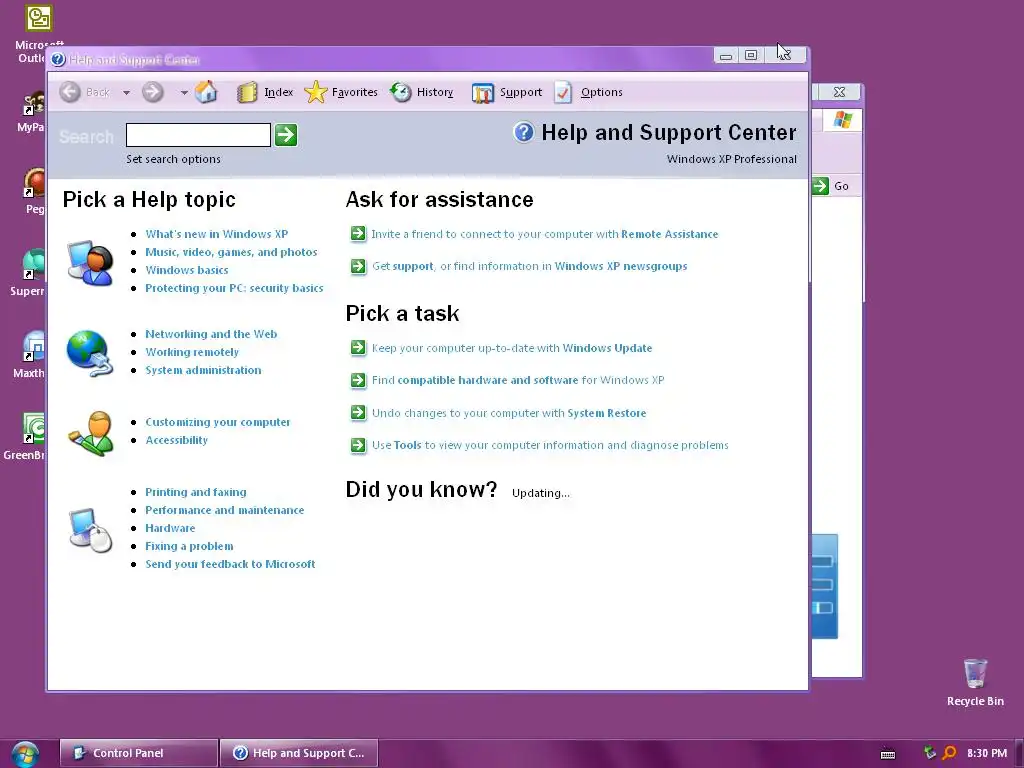Open Working remotely topic
This screenshot has height=768, width=1024.
pyautogui.click(x=192, y=352)
